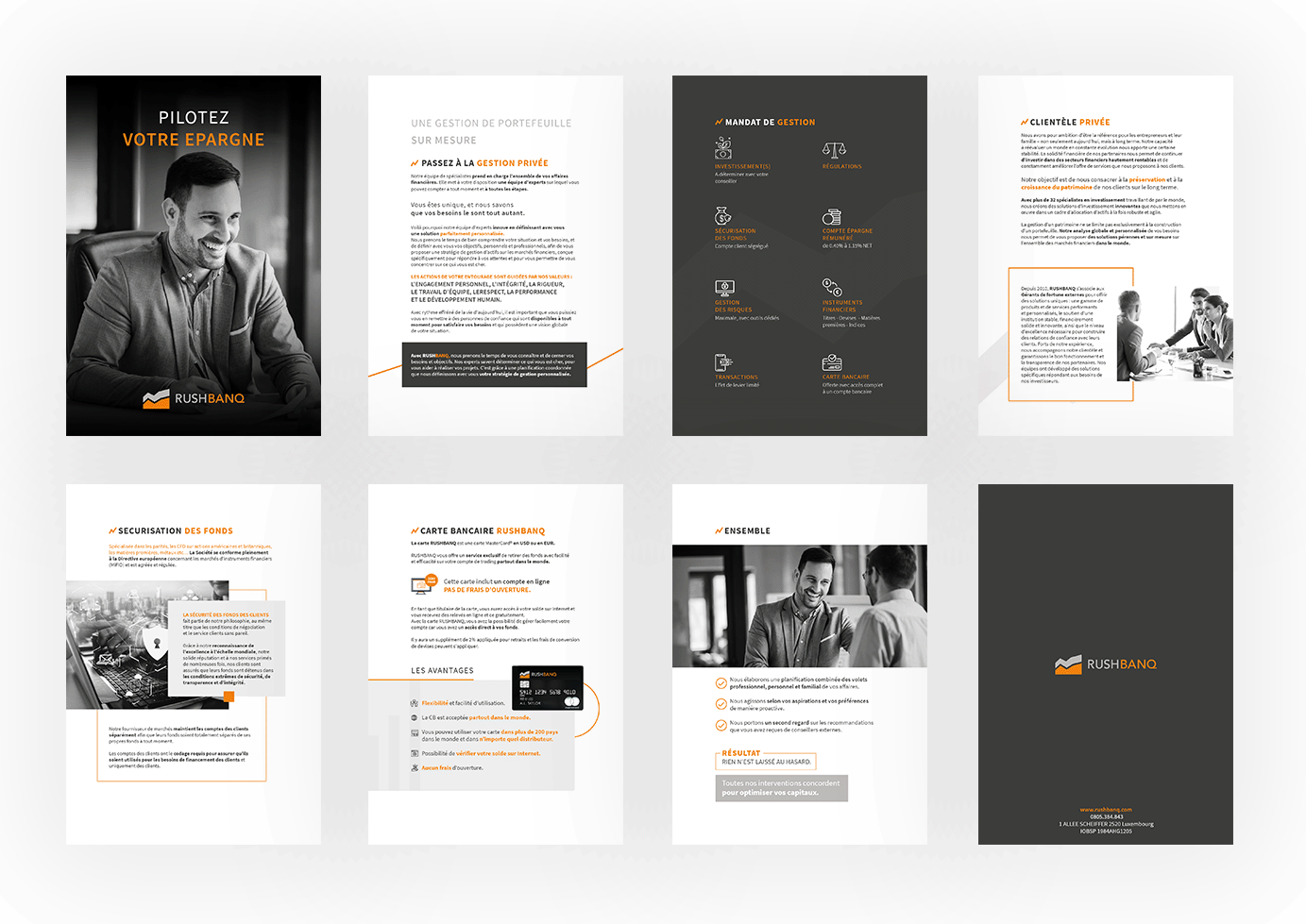1306x924 pixels.
Task: Click the 'CARTE BANCAIRE' label on dark page
Action: [846, 377]
